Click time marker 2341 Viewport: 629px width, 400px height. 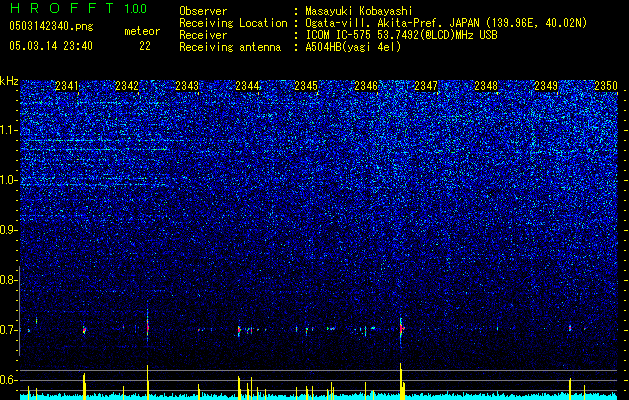67,86
